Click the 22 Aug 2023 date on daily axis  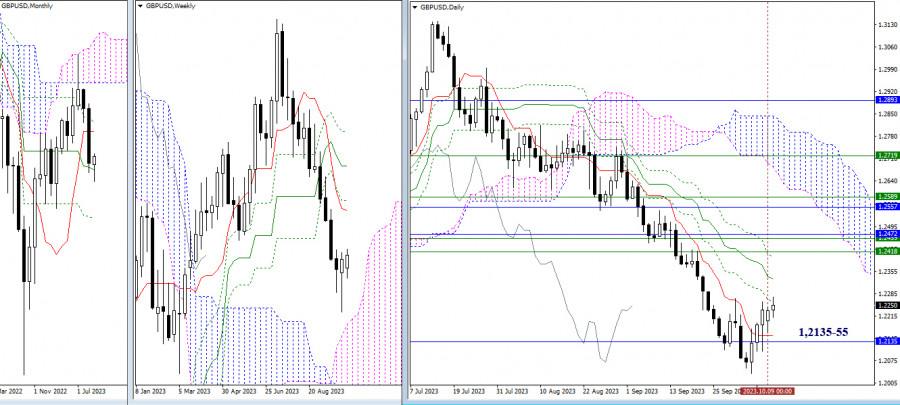tap(602, 391)
